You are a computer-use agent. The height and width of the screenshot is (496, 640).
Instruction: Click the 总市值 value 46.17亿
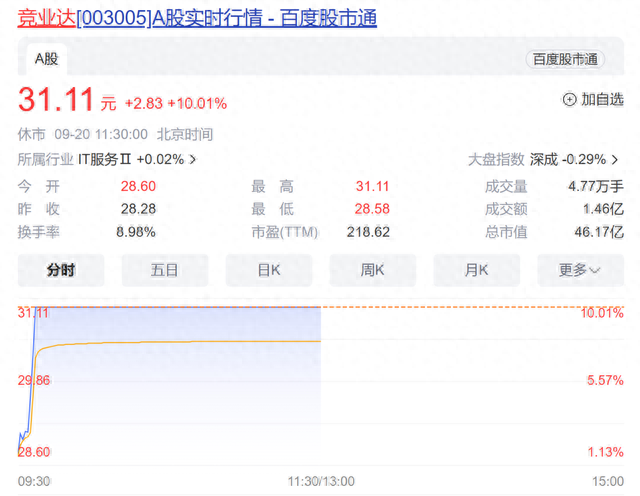pyautogui.click(x=599, y=232)
